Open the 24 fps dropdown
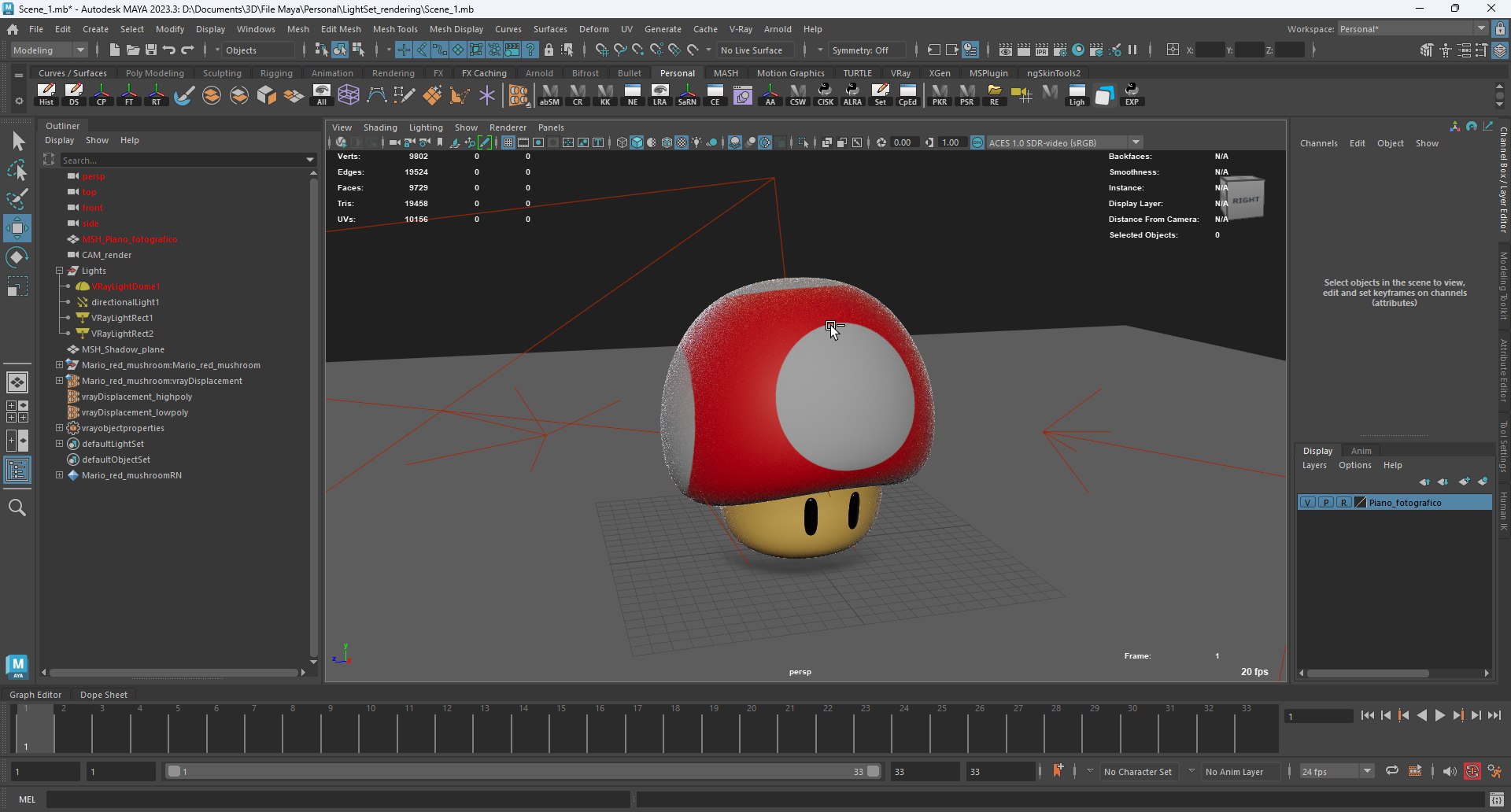The height and width of the screenshot is (812, 1511). (x=1336, y=771)
